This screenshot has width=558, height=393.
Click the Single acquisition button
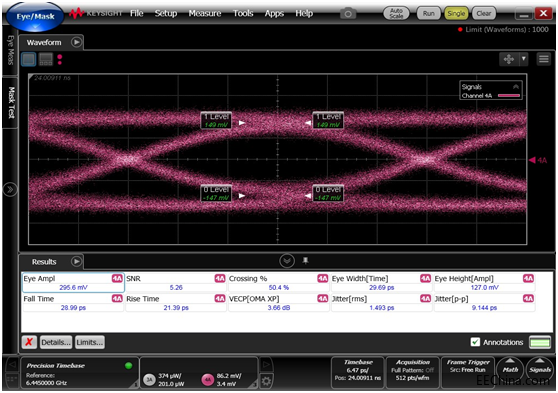click(456, 14)
